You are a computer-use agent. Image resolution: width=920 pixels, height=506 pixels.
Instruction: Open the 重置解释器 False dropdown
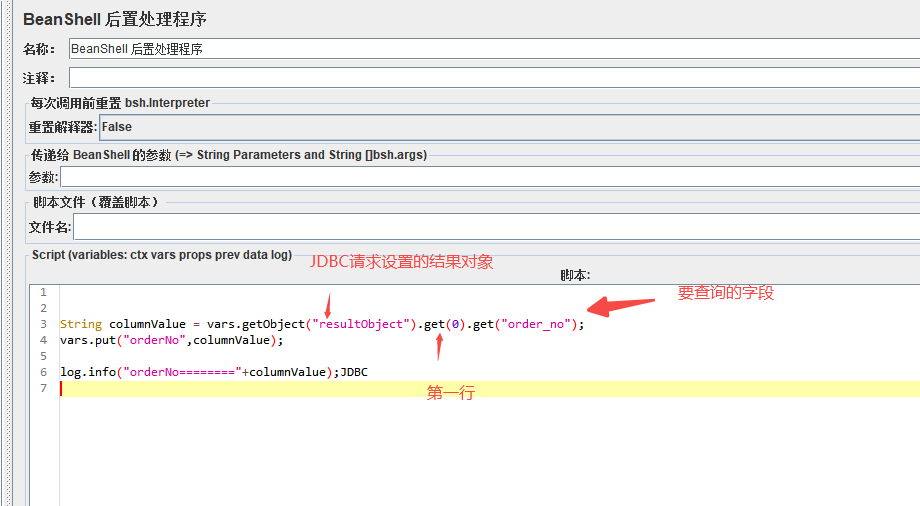(x=509, y=127)
